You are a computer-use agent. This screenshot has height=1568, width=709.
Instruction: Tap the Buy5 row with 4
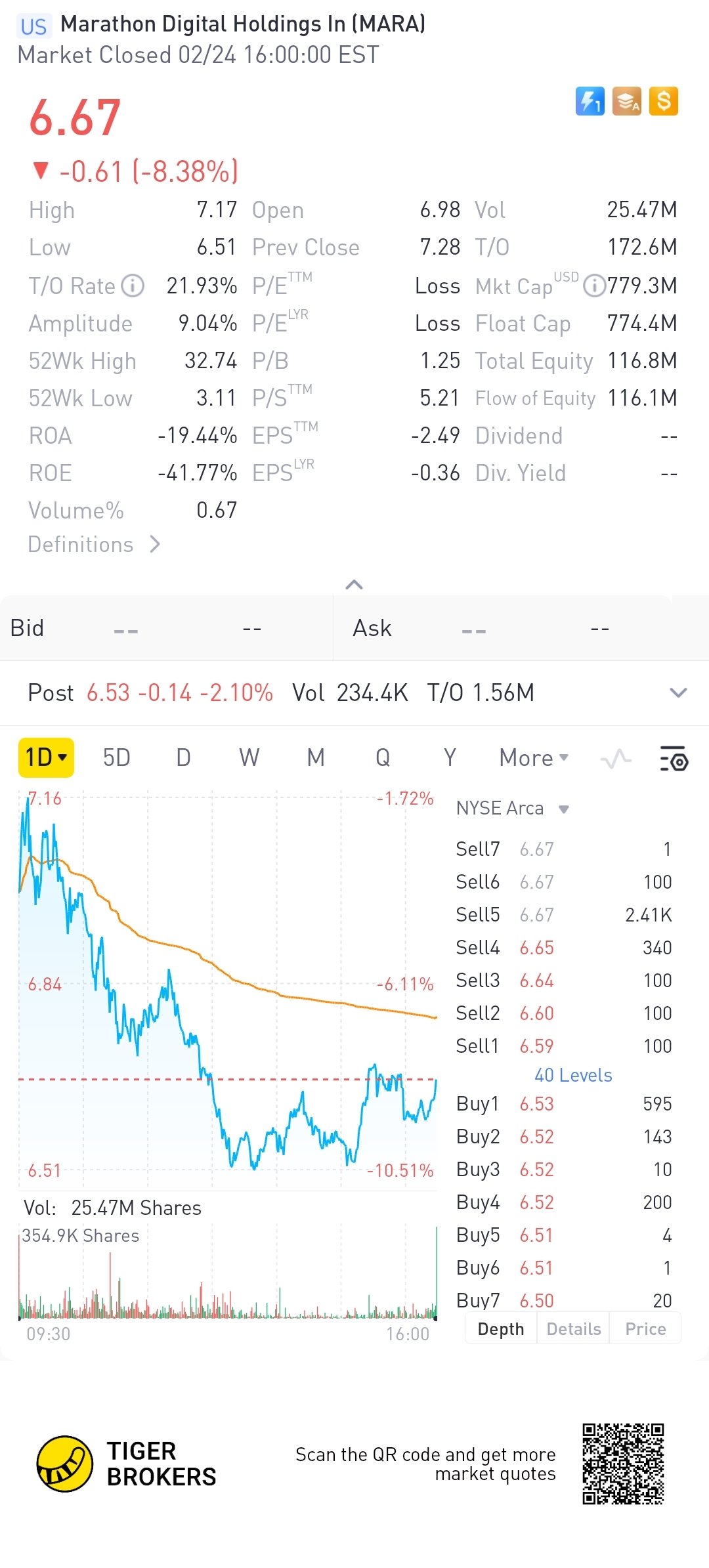pos(564,1235)
